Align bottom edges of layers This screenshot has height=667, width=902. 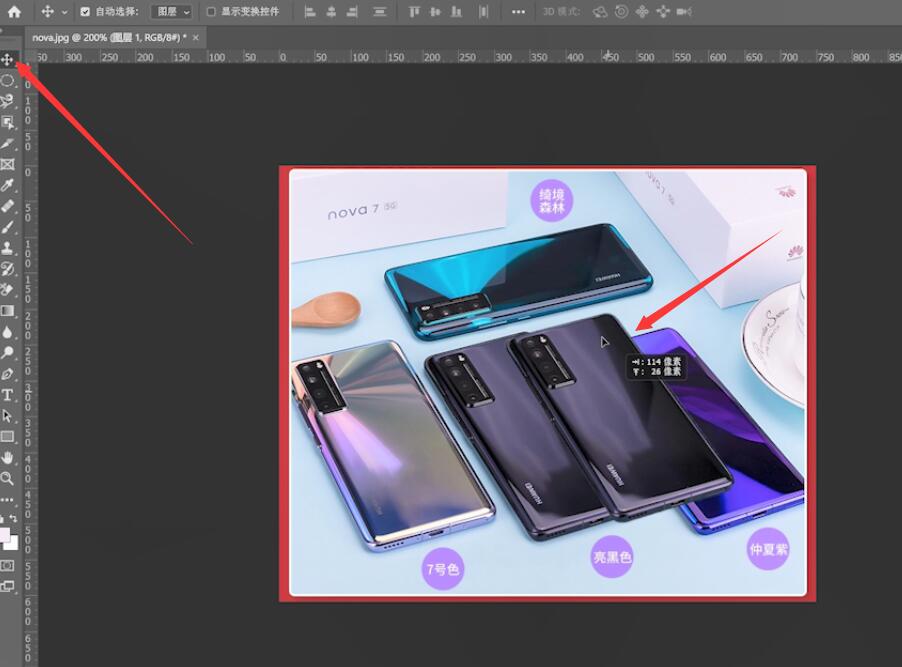[456, 12]
